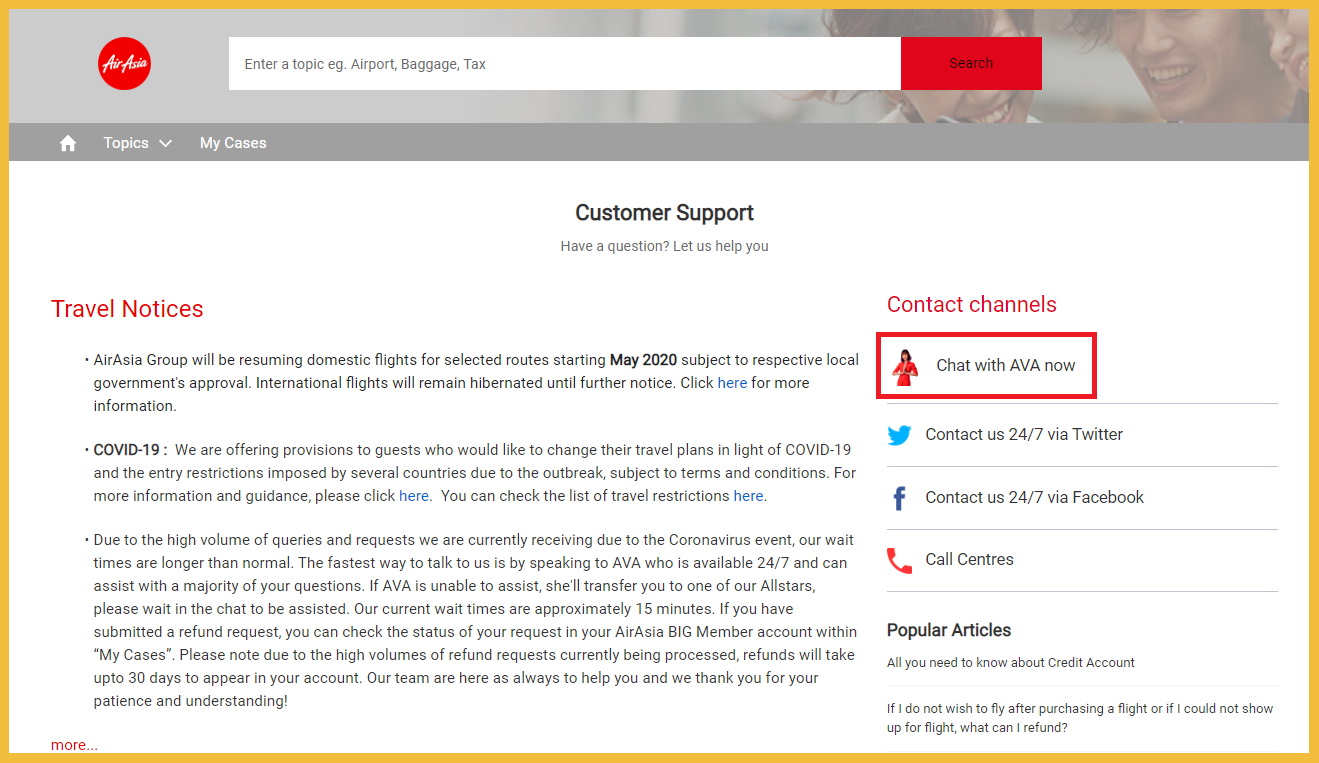Click the Facebook logo icon

899,498
